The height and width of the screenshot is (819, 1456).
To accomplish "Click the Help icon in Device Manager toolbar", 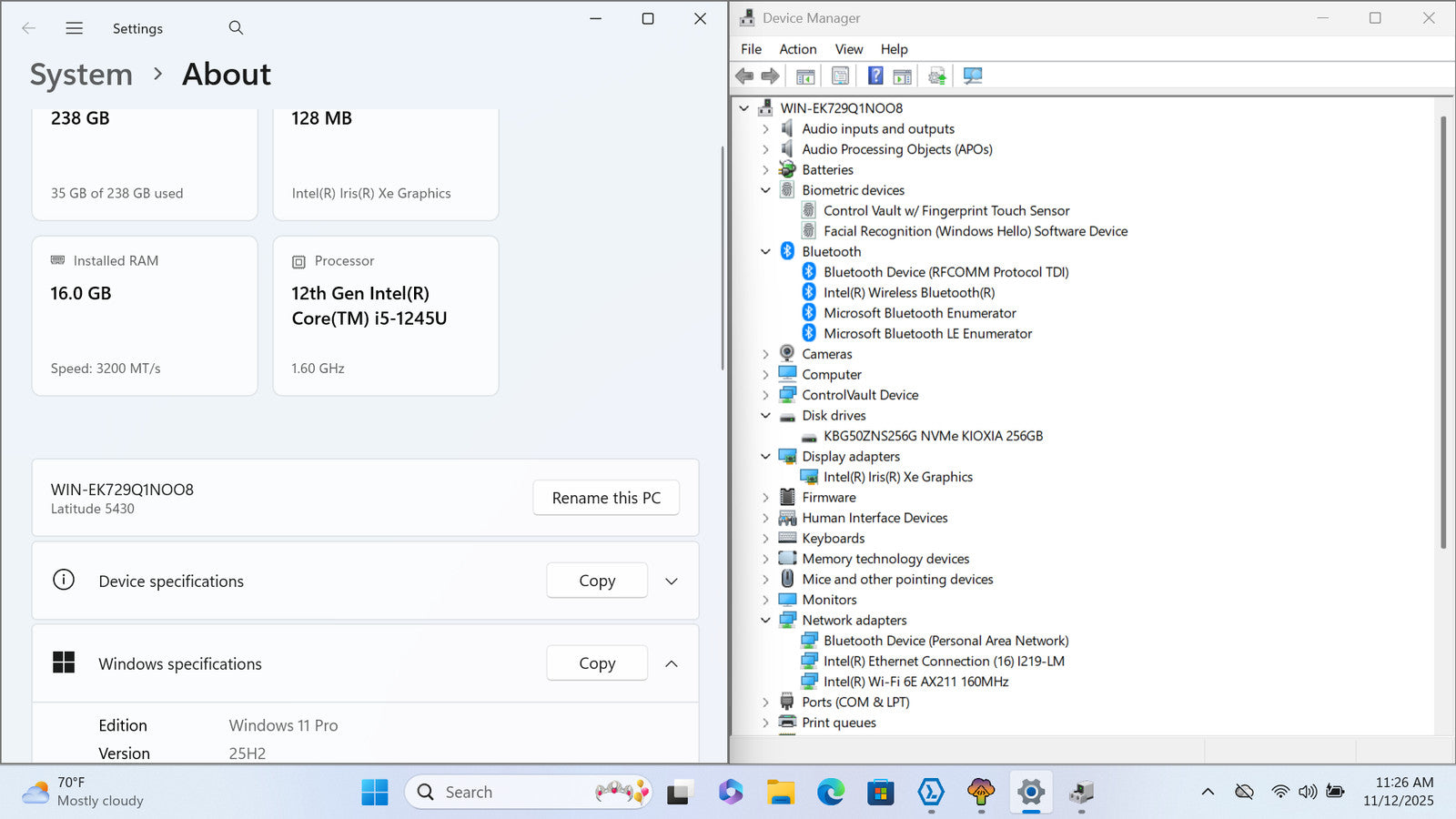I will pos(875,76).
